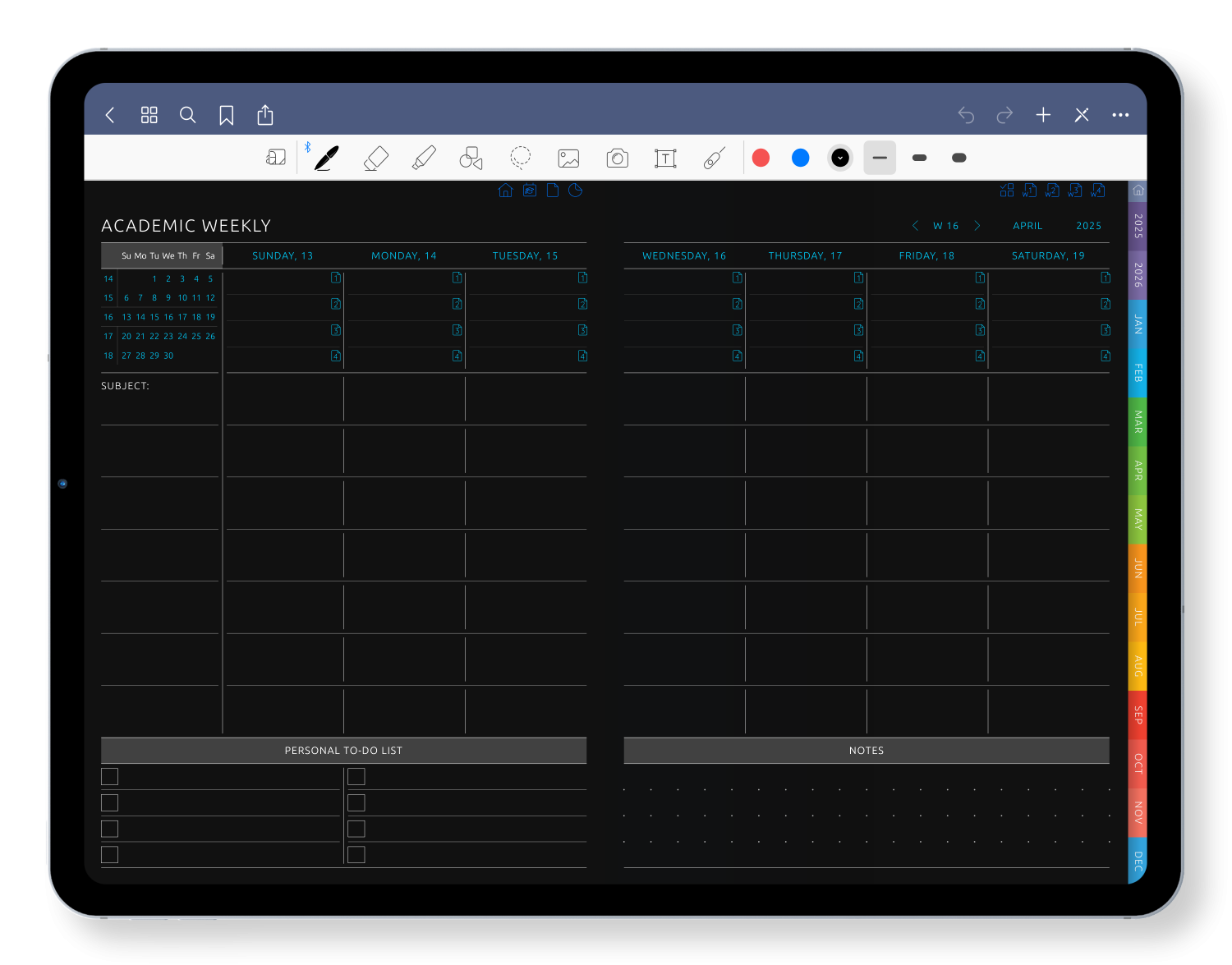The width and height of the screenshot is (1232, 965).
Task: Select the Lasso selection tool
Action: point(520,157)
